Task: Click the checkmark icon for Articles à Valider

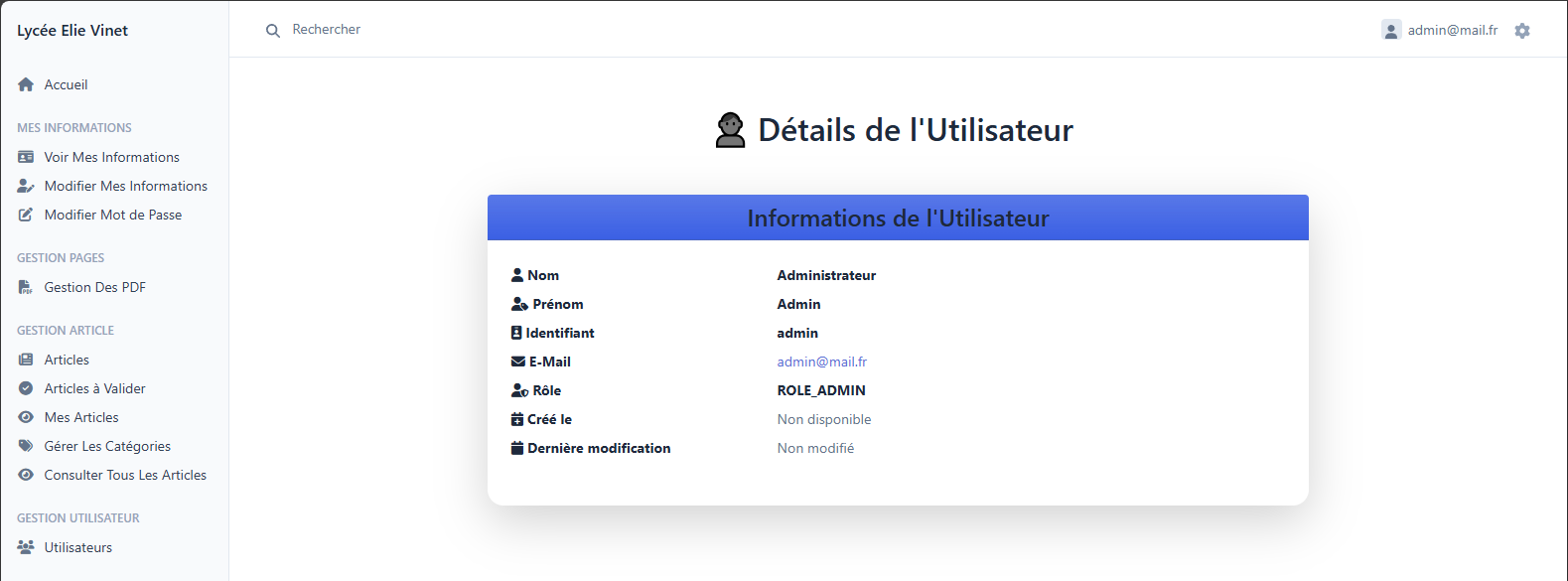Action: 26,388
